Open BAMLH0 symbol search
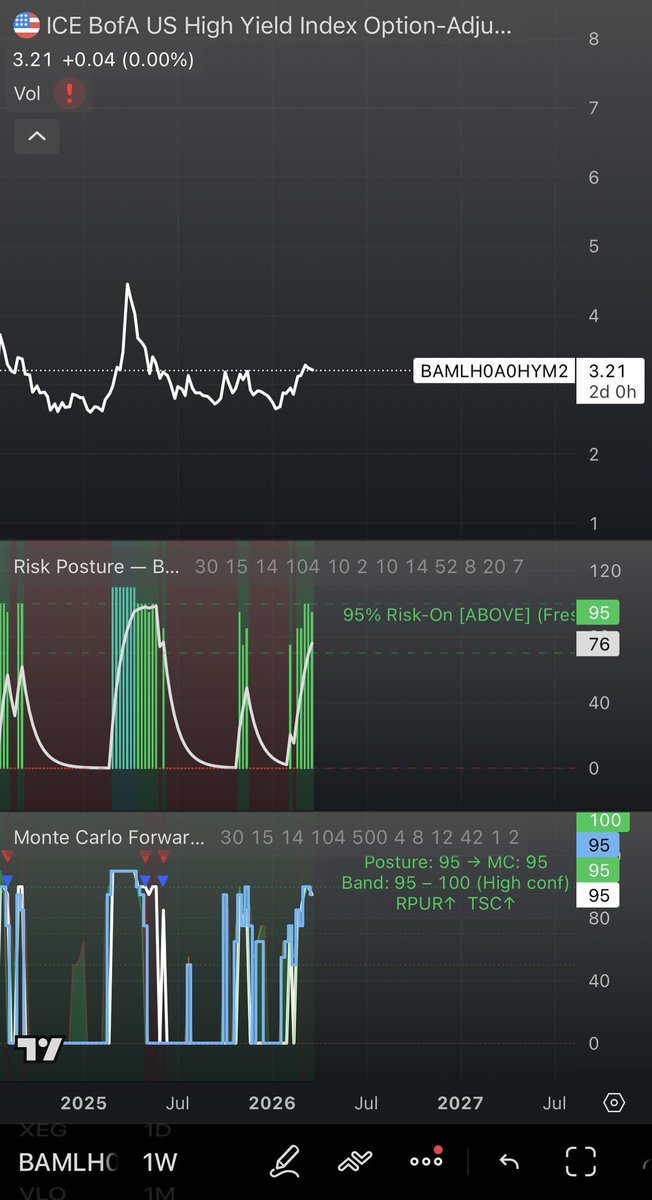 point(68,1162)
